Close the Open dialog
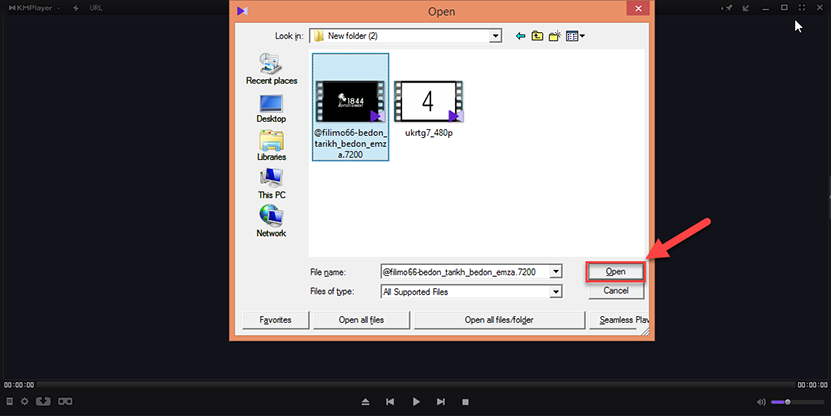 (x=638, y=8)
